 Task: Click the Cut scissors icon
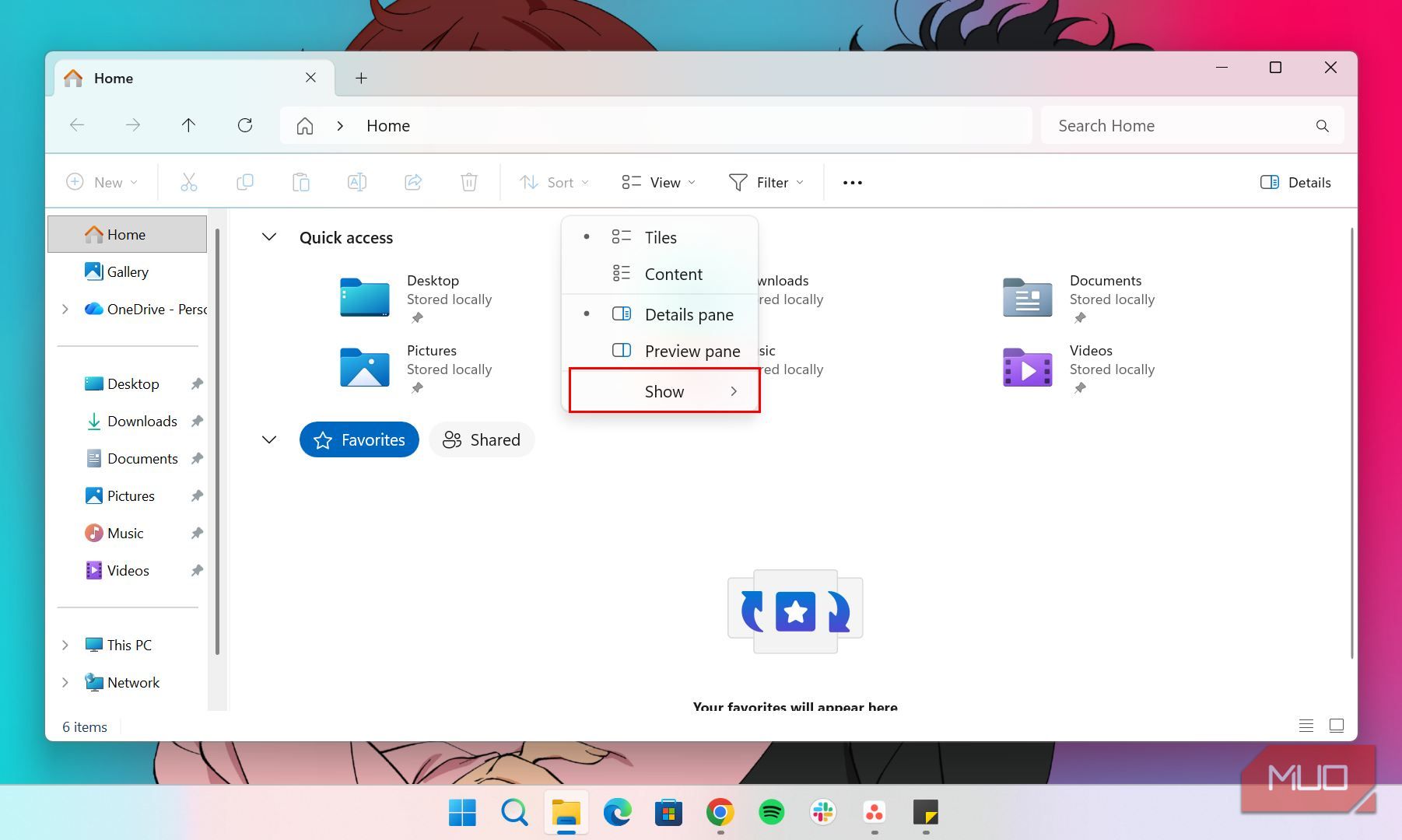188,182
